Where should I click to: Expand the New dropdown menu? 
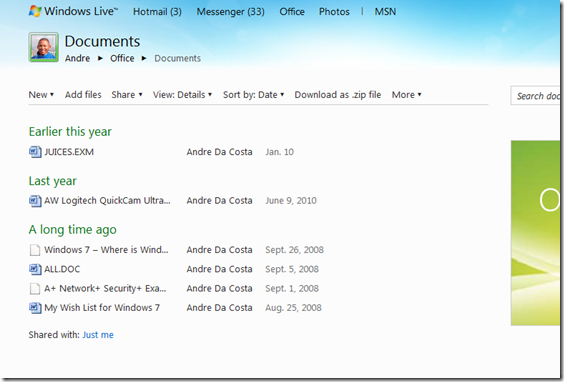[x=41, y=95]
